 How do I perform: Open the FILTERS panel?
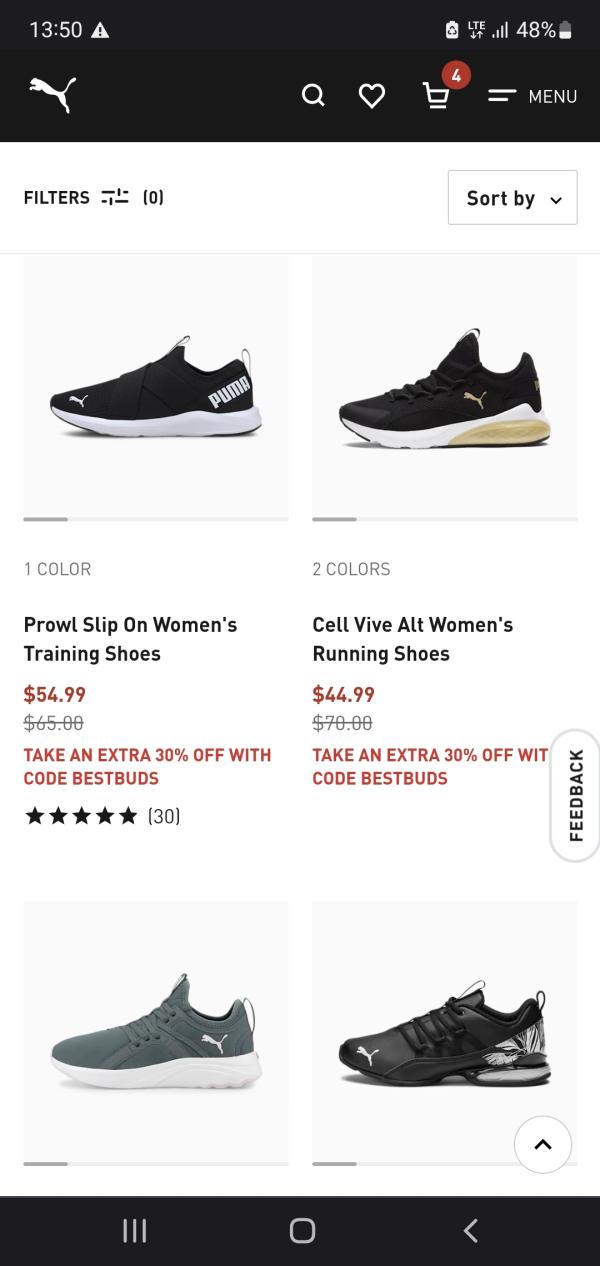(93, 198)
